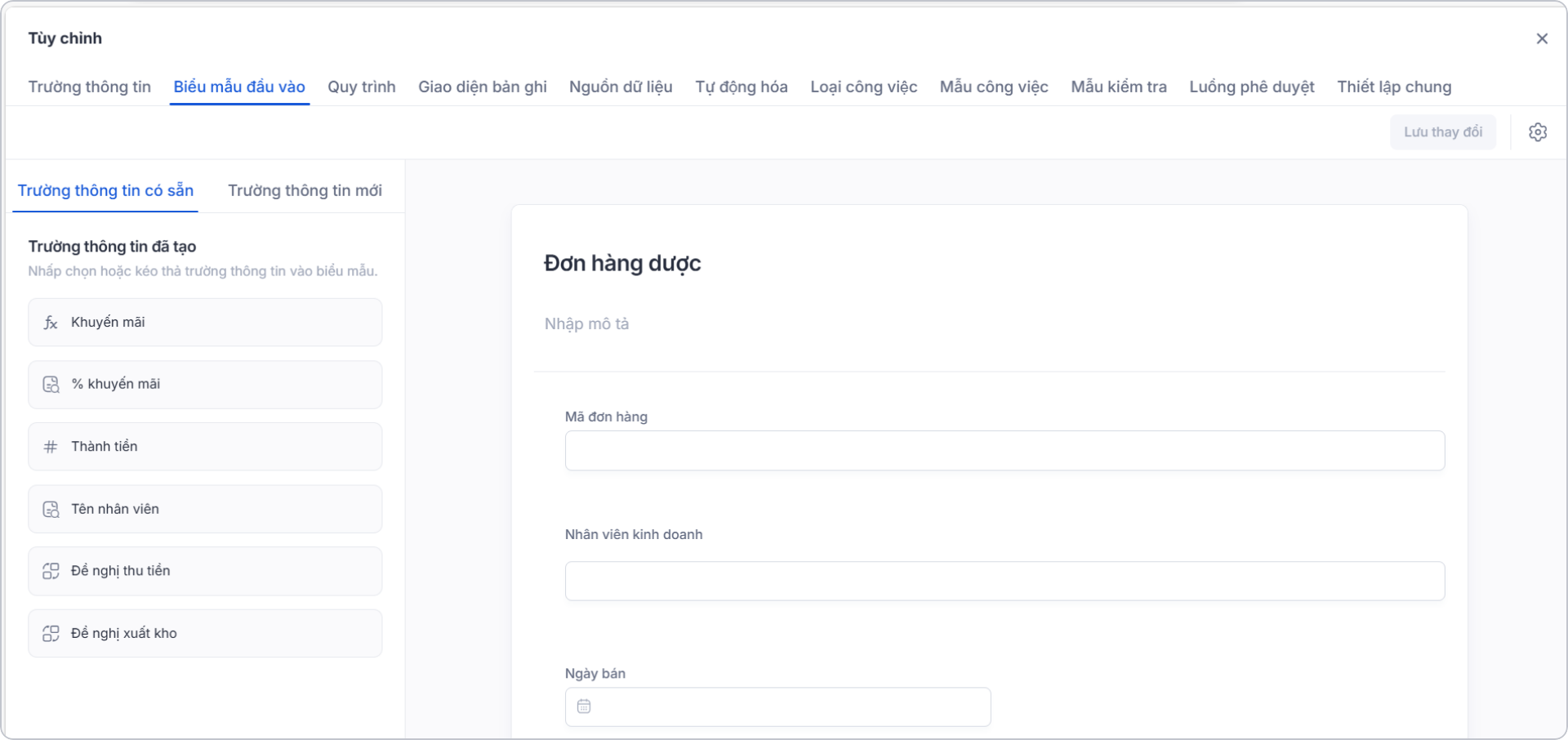Open the Thiết lập chung tab
Viewport: 1568px width, 740px height.
(x=1394, y=87)
